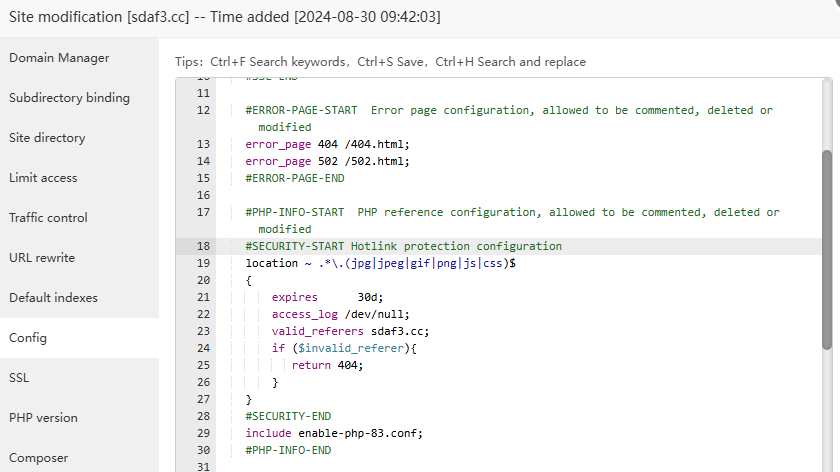
Task: Click the #ERROR-PAGE-END comment line
Action: click(x=295, y=178)
